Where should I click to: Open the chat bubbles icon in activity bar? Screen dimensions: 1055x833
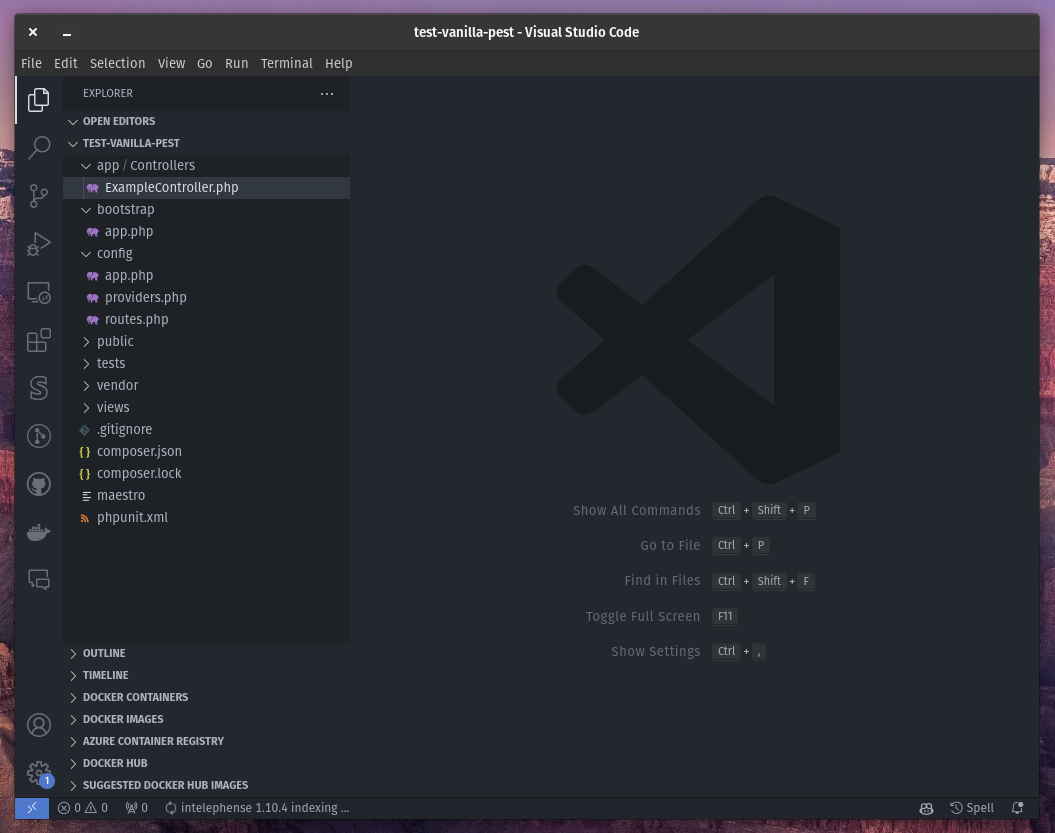point(38,579)
